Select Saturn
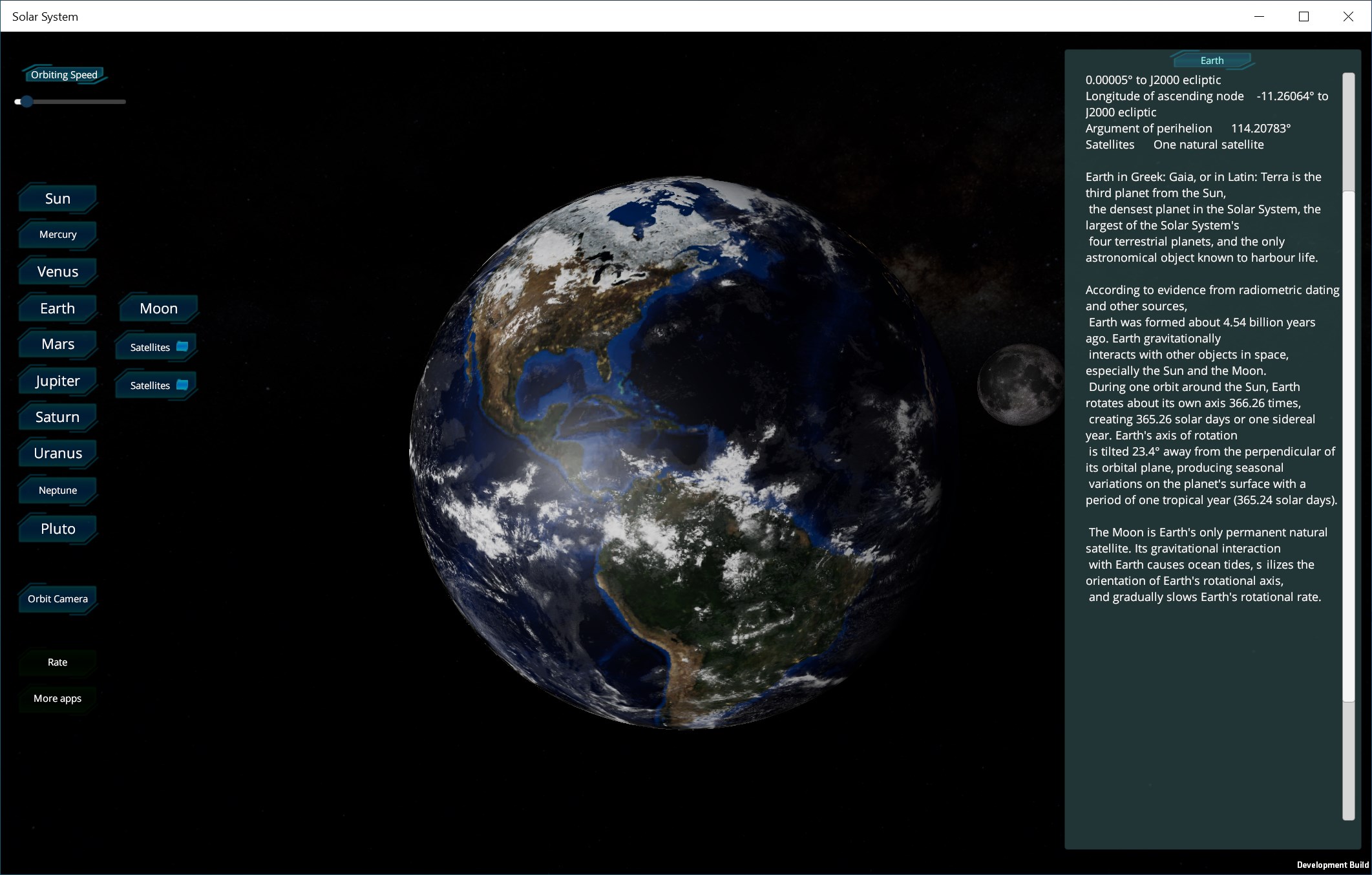Image resolution: width=1372 pixels, height=875 pixels. [x=58, y=417]
